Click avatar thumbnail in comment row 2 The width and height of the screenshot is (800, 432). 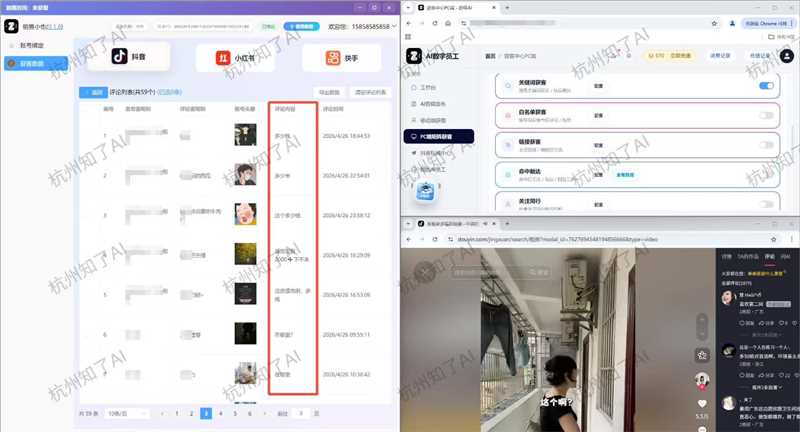pyautogui.click(x=245, y=174)
